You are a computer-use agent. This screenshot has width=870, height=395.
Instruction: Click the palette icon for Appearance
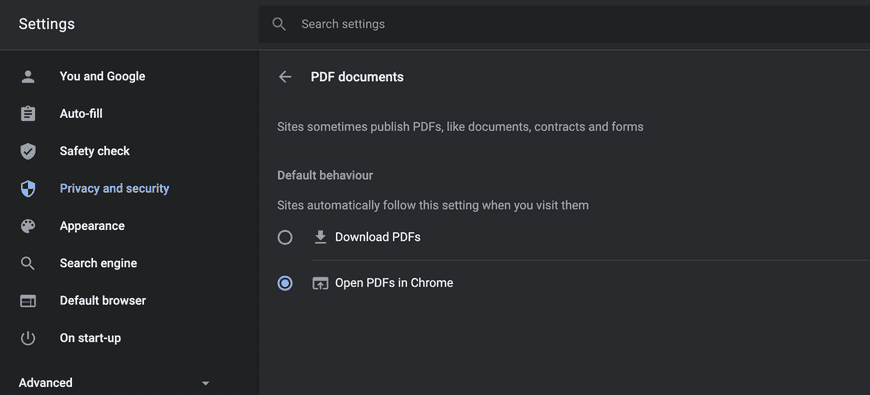(28, 226)
